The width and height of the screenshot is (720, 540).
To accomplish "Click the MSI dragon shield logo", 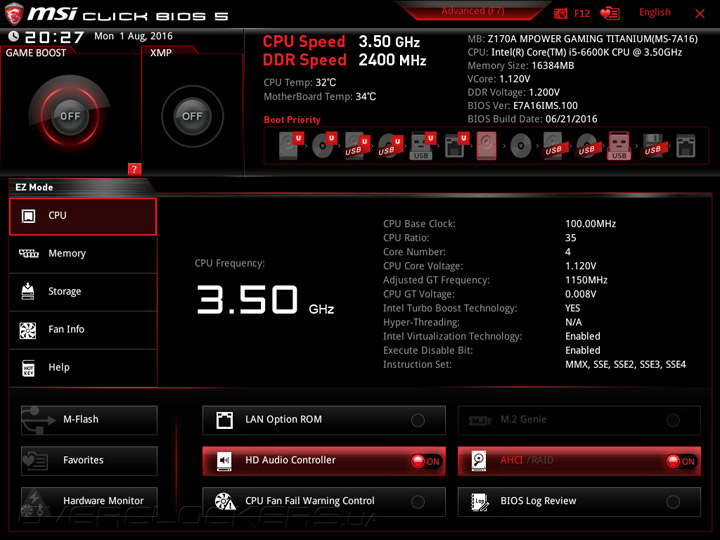I will [x=14, y=14].
